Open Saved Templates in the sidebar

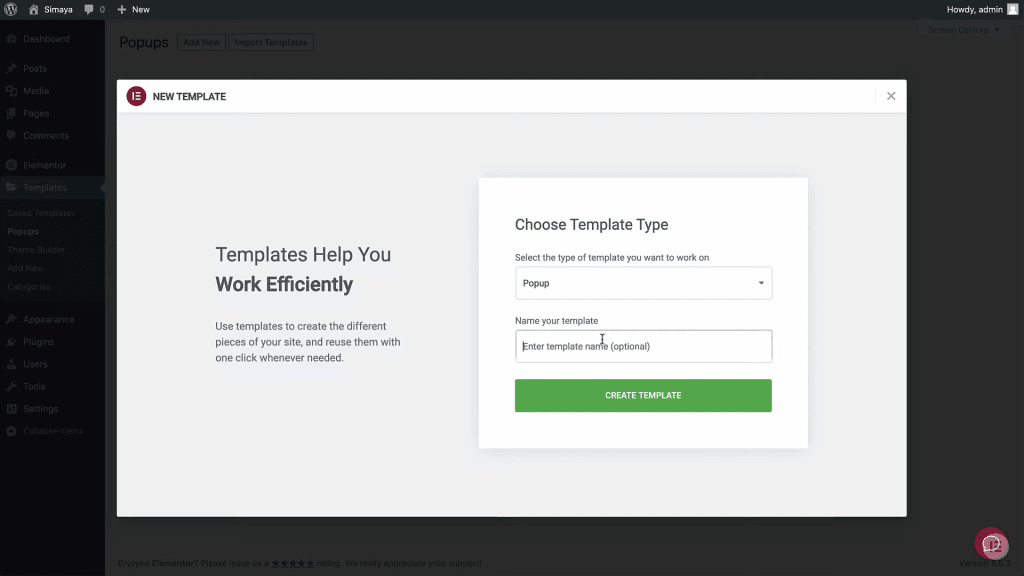point(40,213)
